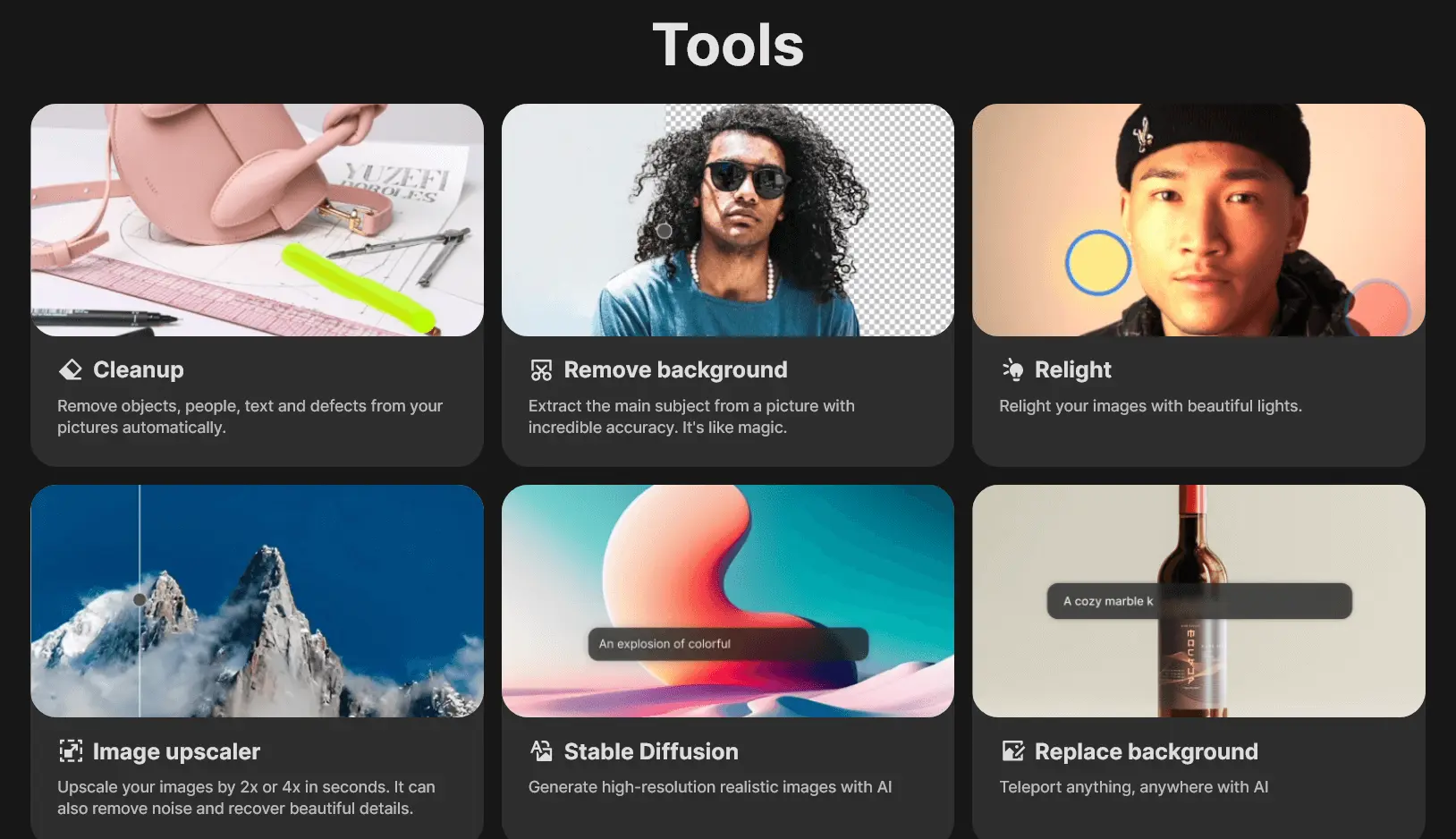Click the 'A cozy marble k' prompt field
The height and width of the screenshot is (839, 1456).
[1199, 601]
